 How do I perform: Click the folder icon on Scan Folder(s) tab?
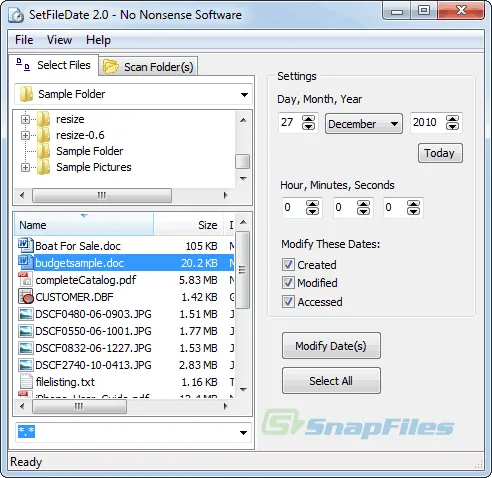point(111,66)
